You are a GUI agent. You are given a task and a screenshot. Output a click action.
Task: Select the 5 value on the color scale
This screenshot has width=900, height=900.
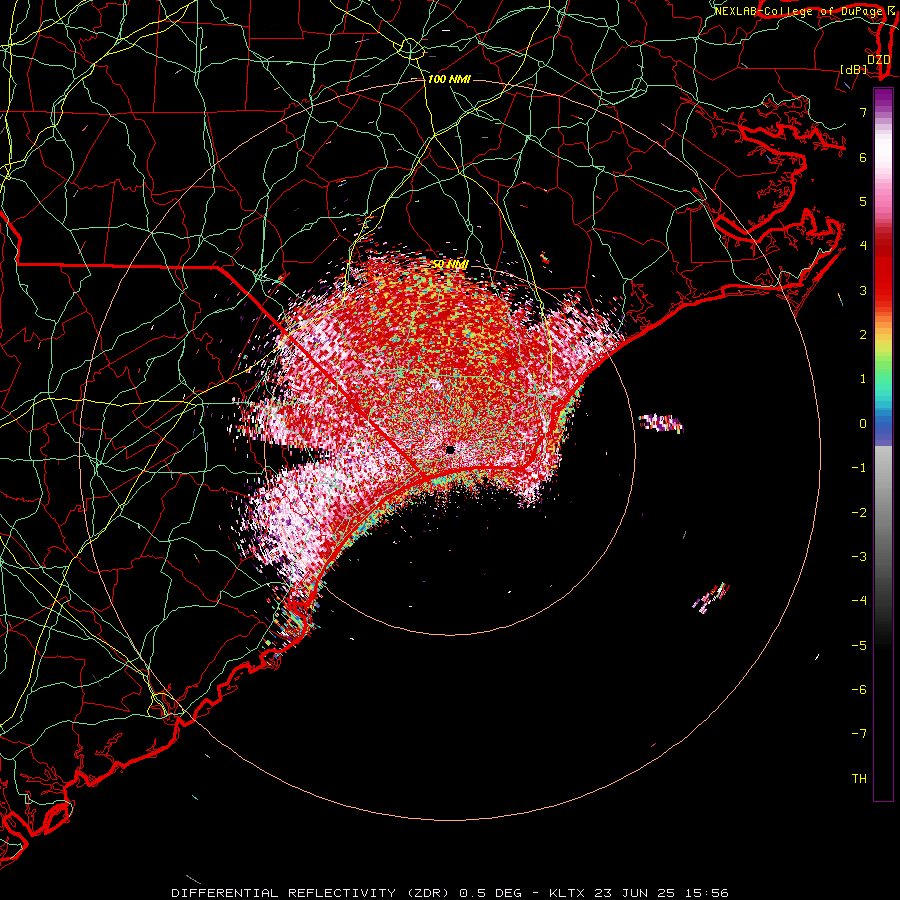[x=863, y=201]
